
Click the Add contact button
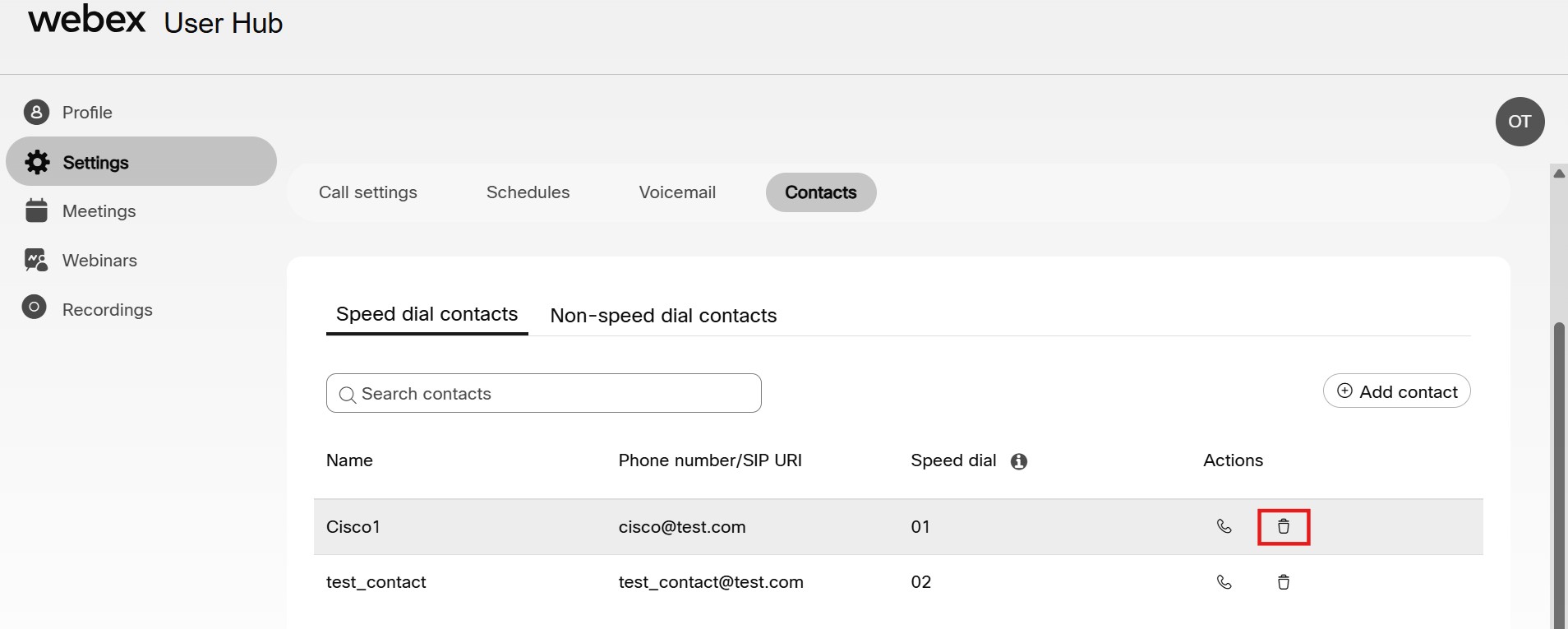coord(1395,391)
